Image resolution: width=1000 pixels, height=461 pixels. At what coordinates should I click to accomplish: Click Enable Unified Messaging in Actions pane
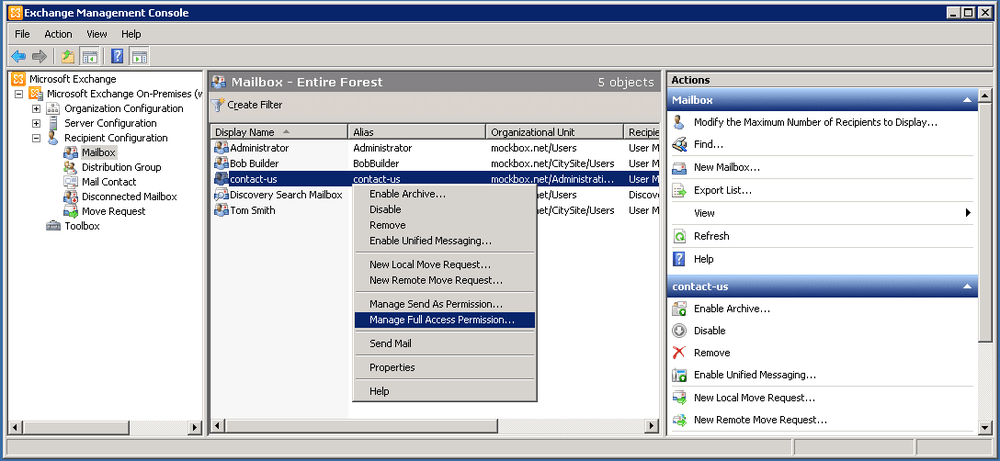tap(754, 375)
